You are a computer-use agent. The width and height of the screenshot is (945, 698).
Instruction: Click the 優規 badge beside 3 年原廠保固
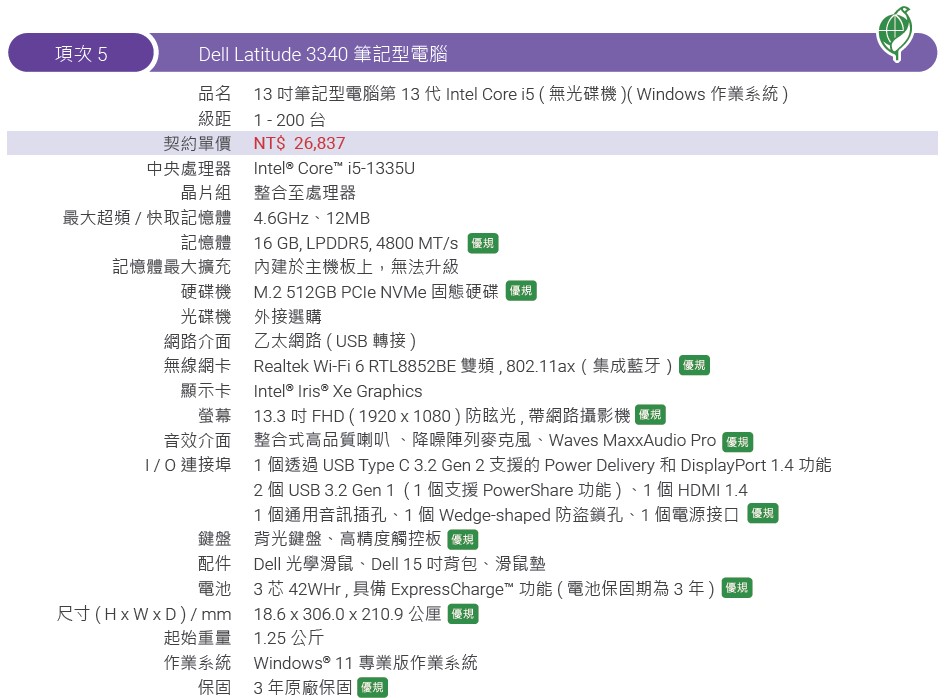(x=372, y=687)
